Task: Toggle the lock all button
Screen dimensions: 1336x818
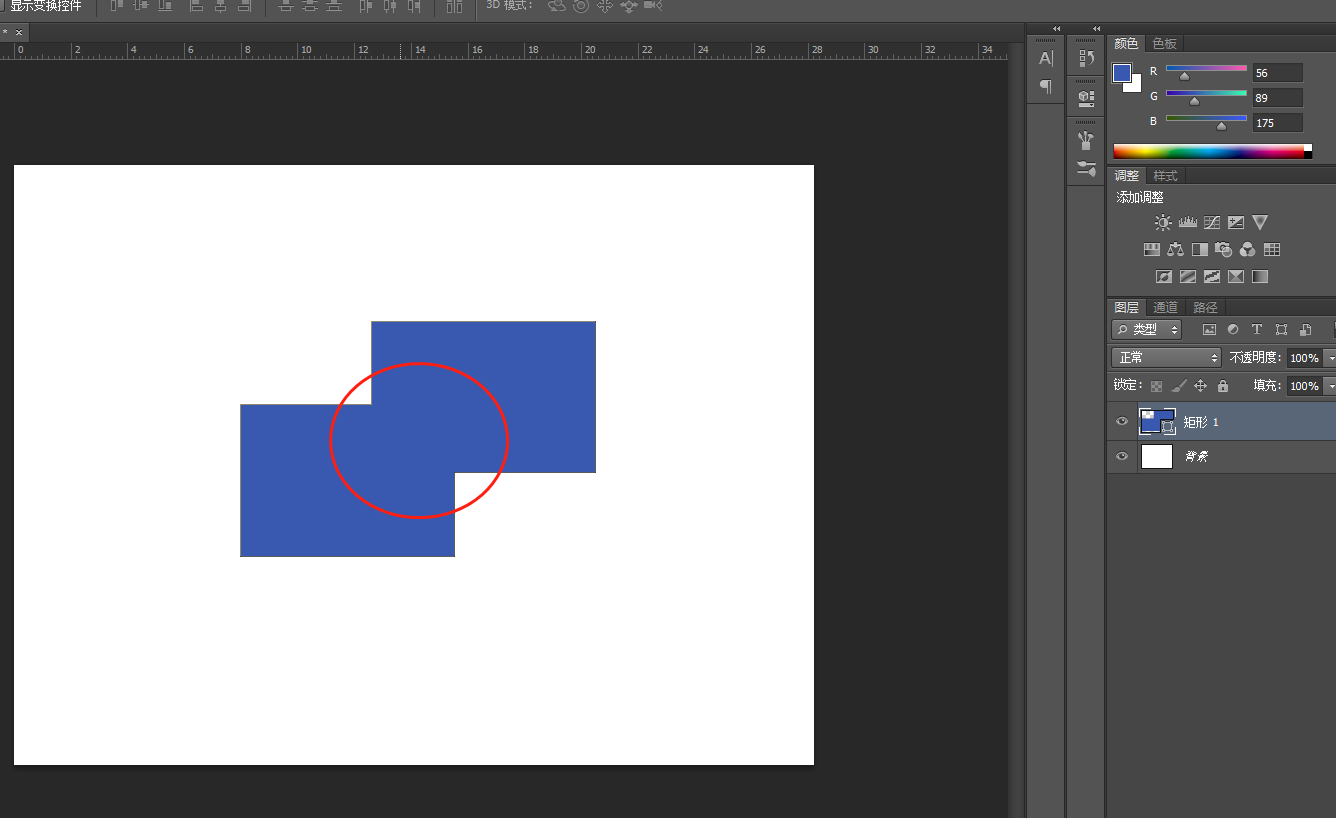Action: click(1222, 386)
